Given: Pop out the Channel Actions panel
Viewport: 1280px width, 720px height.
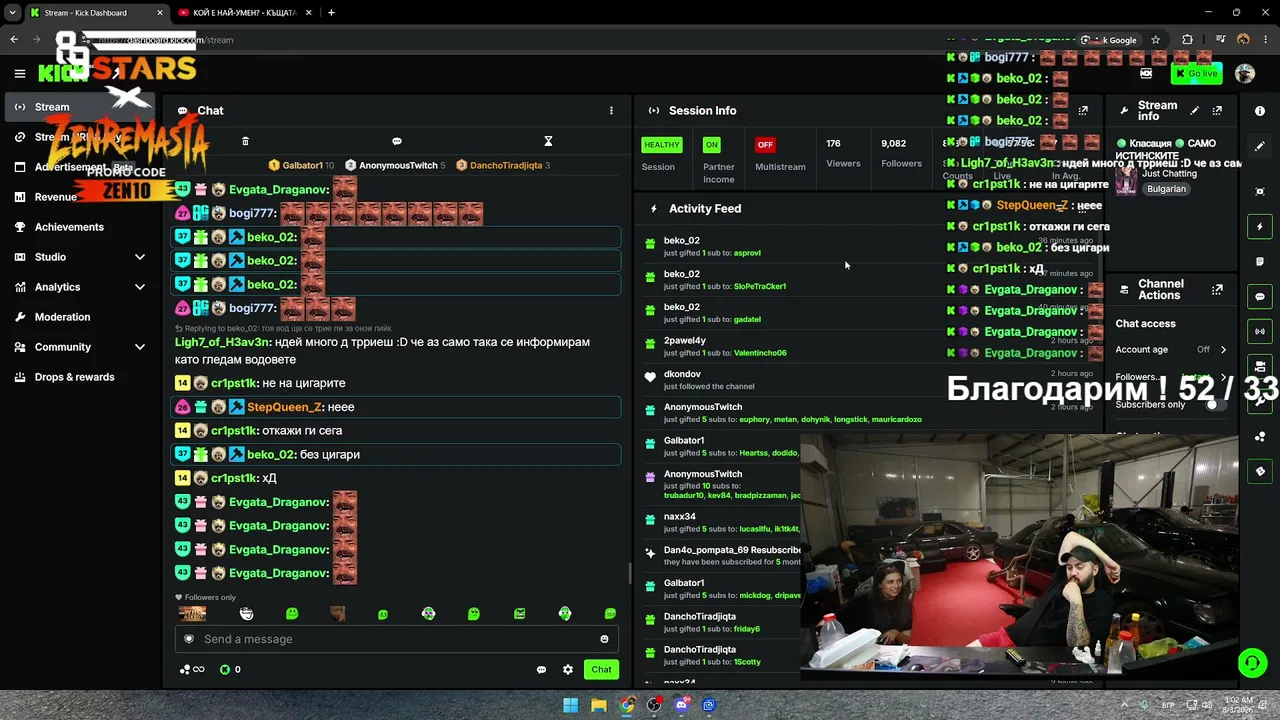Looking at the screenshot, I should (x=1217, y=290).
